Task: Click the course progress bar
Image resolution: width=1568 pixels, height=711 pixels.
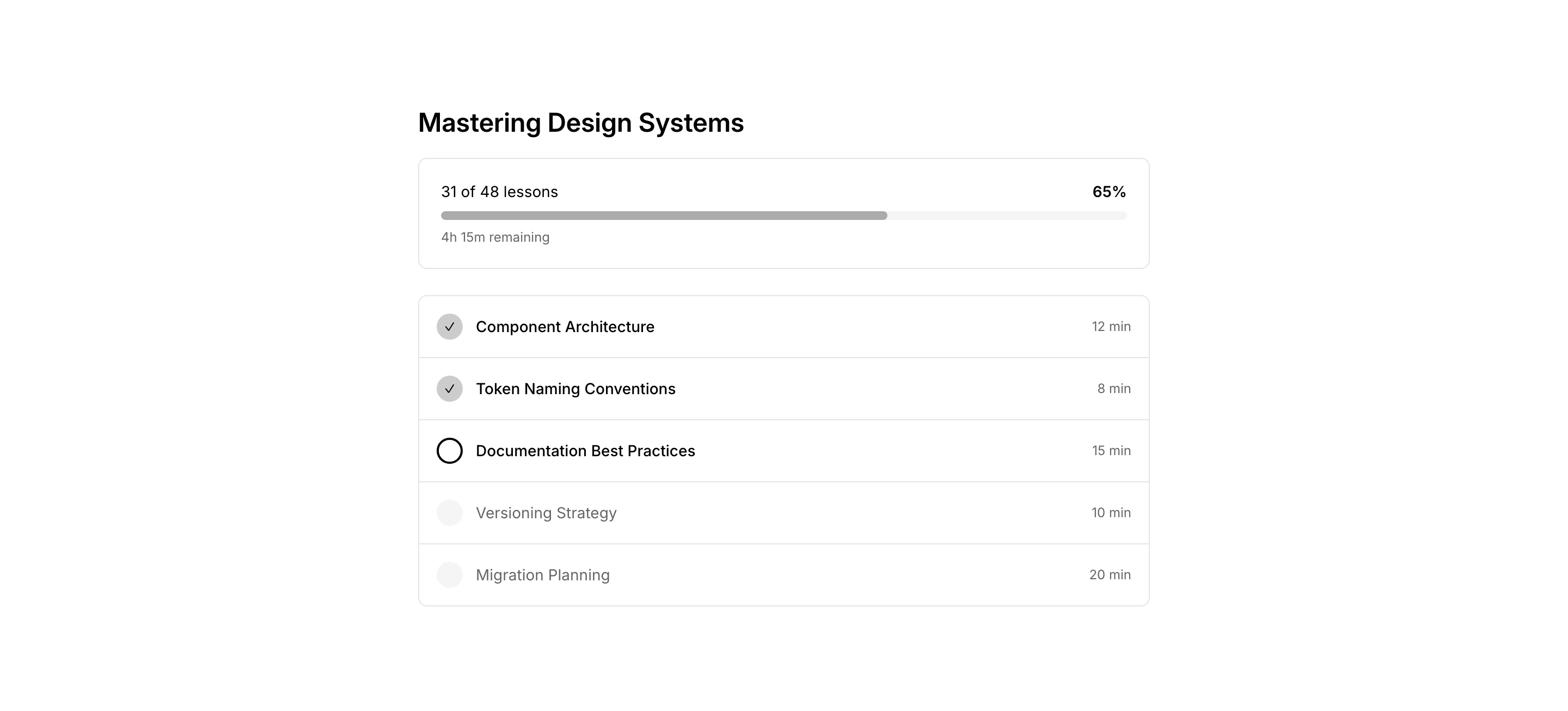Action: click(783, 216)
